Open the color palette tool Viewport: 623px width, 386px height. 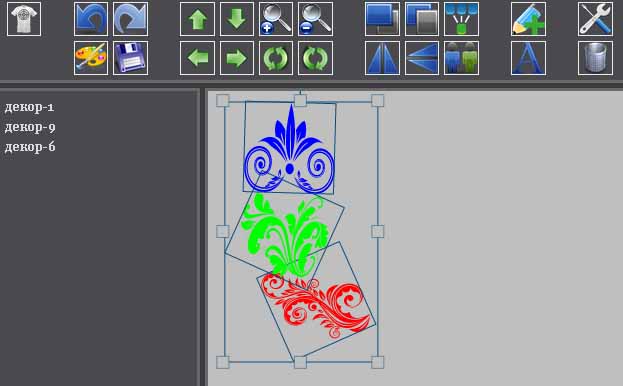tap(91, 58)
